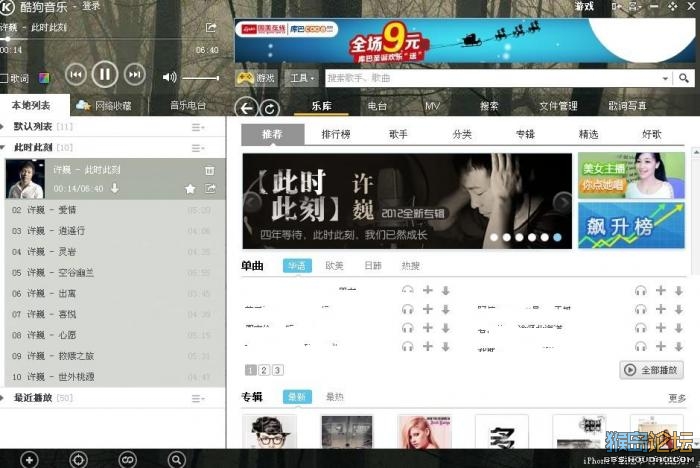Toggle the loop play mode icon
The height and width of the screenshot is (468, 700).
pos(128,460)
